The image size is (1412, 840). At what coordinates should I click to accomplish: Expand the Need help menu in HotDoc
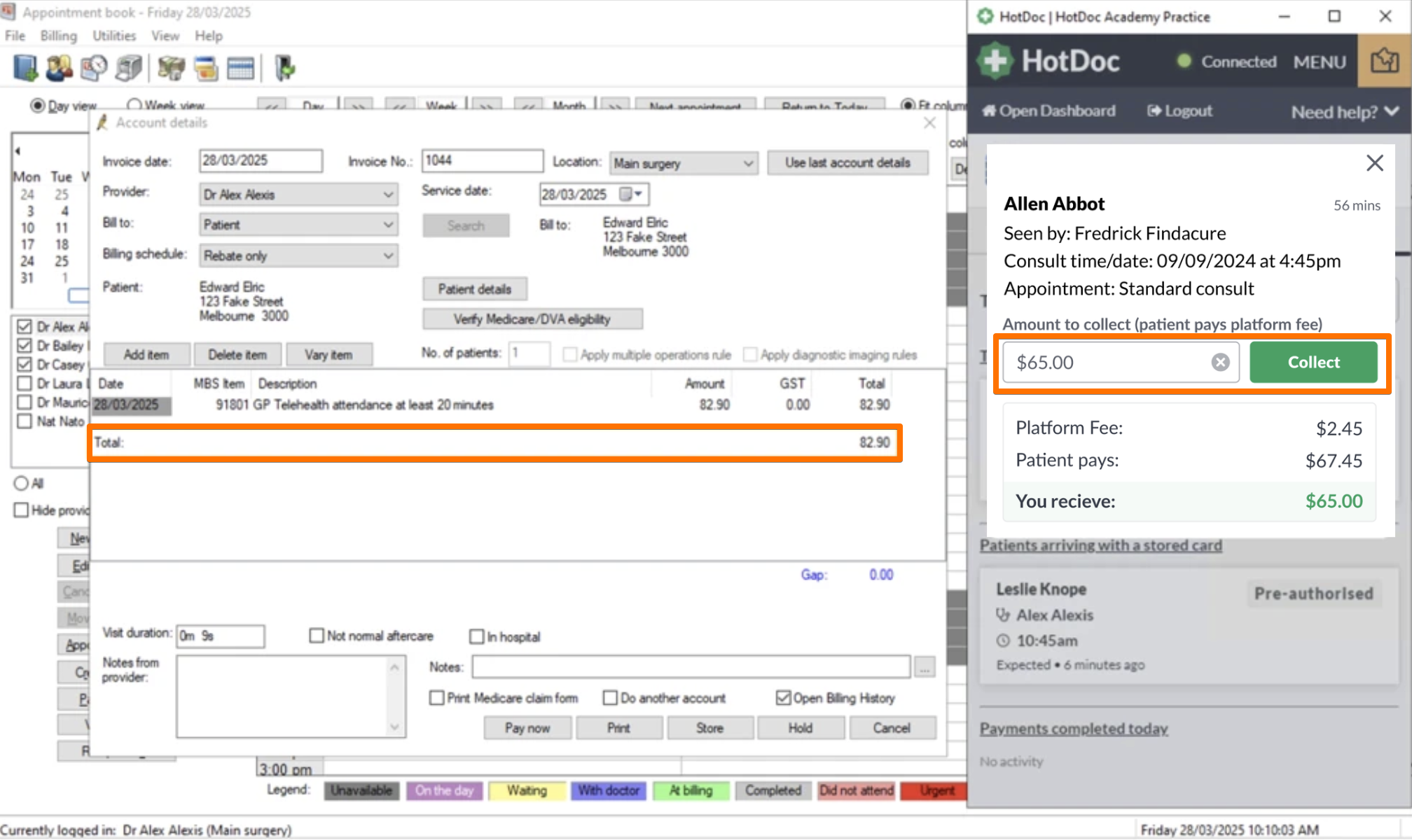1345,111
